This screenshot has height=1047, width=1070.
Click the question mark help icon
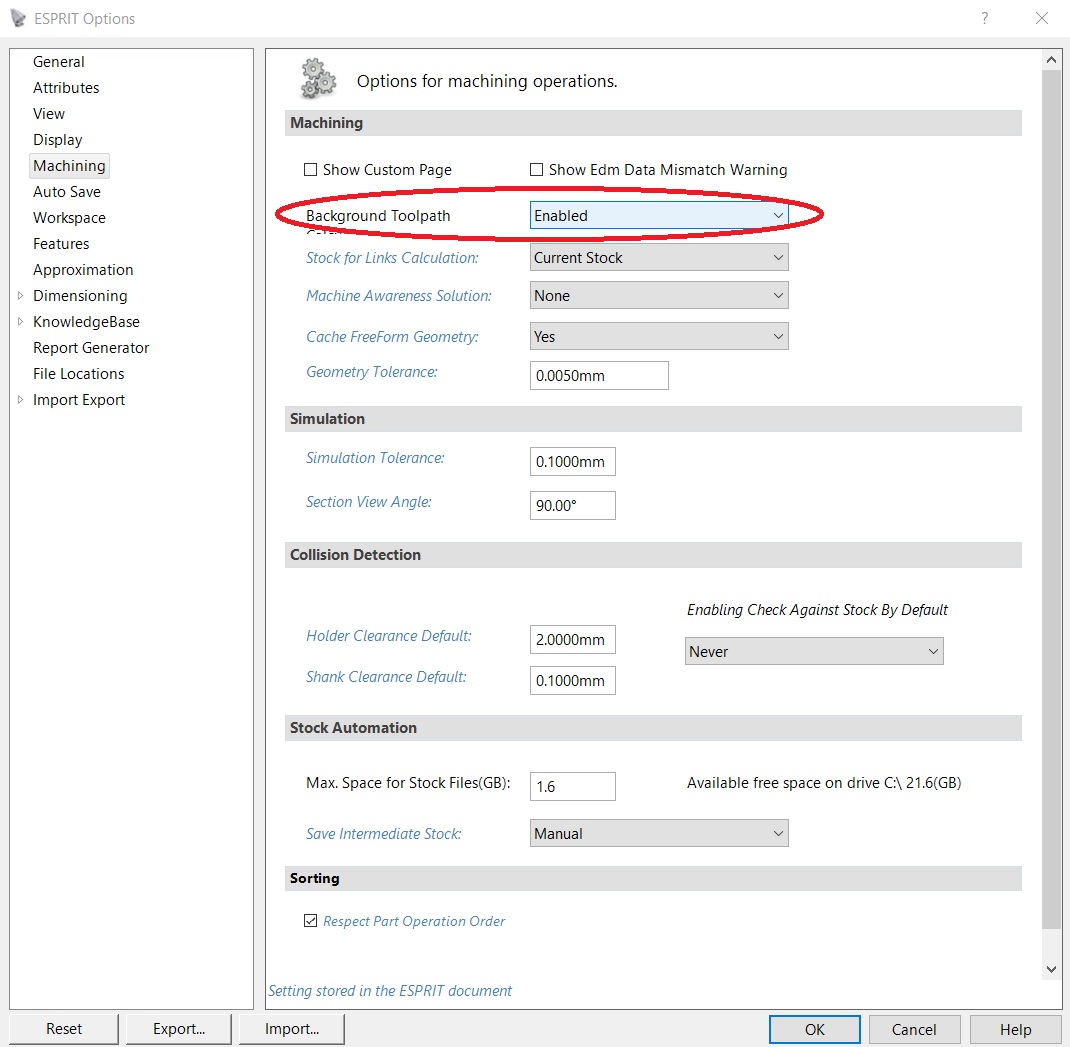click(984, 18)
